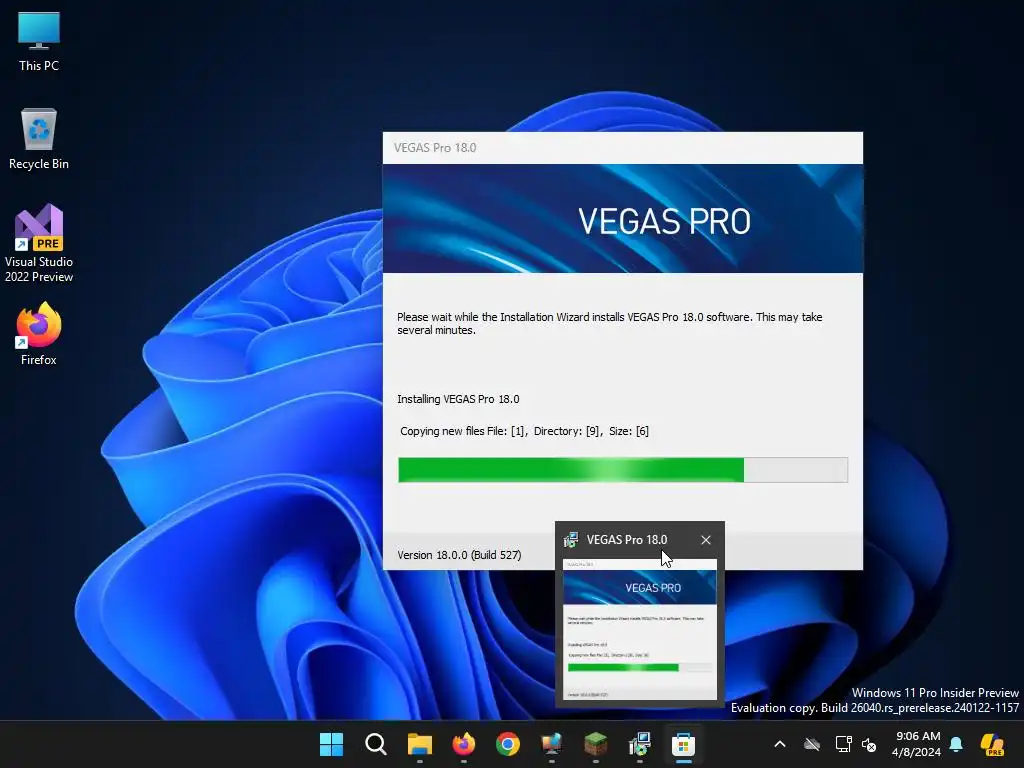The width and height of the screenshot is (1024, 768).
Task: Show hidden system tray icons
Action: [780, 744]
